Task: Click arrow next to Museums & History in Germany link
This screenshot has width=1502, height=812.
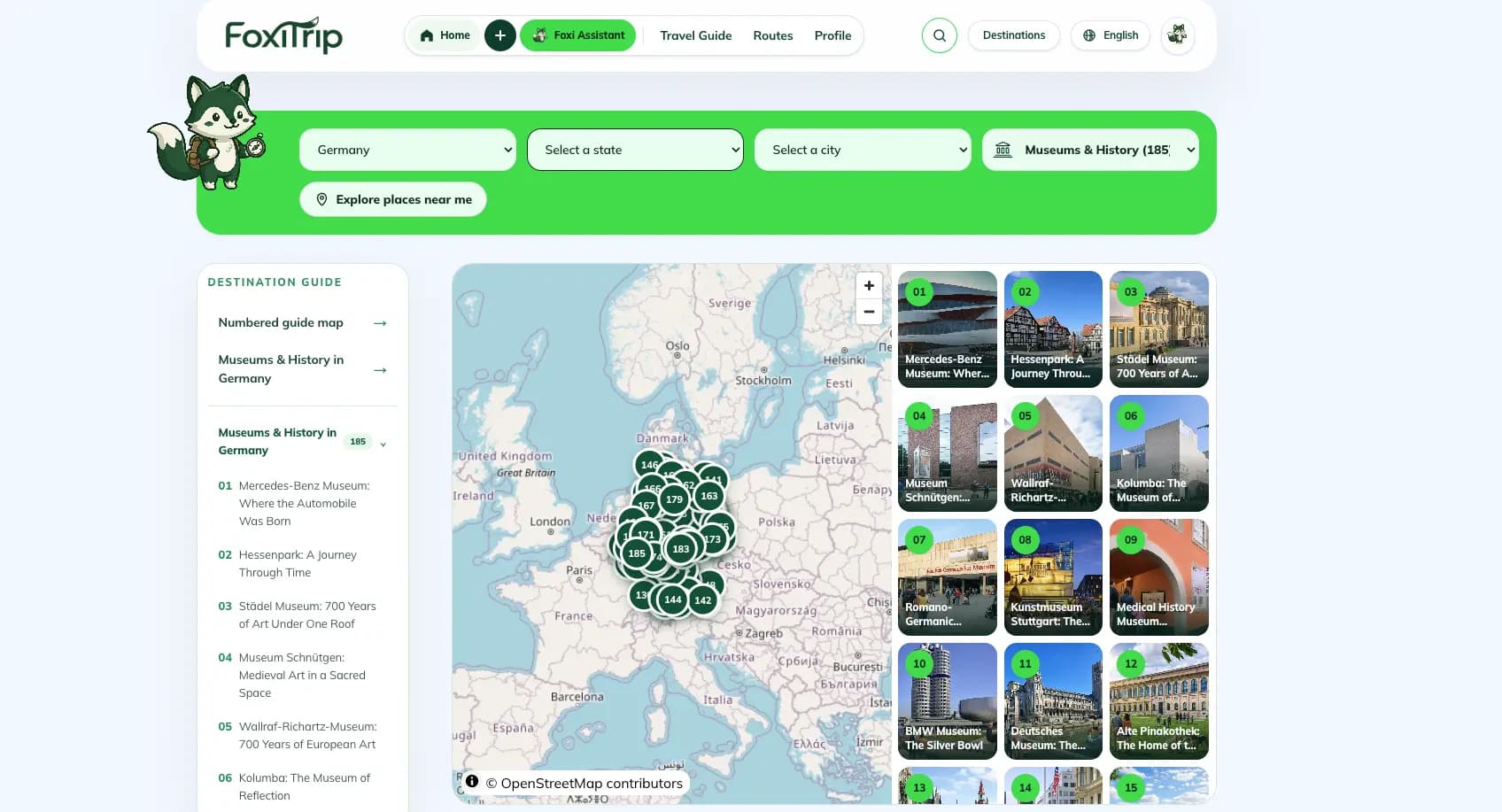Action: [380, 370]
